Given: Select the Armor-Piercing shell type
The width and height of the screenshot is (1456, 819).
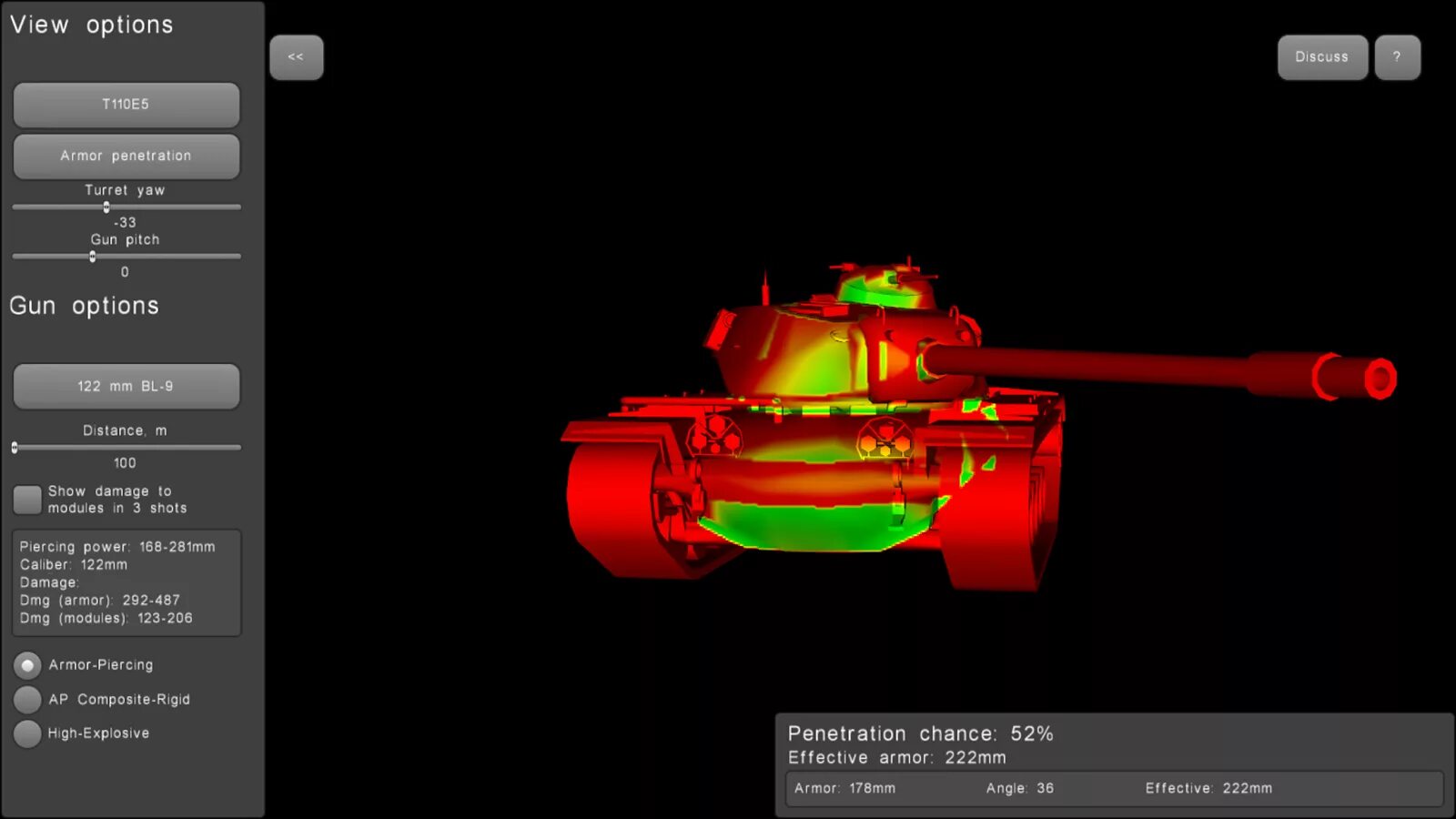Looking at the screenshot, I should point(27,665).
